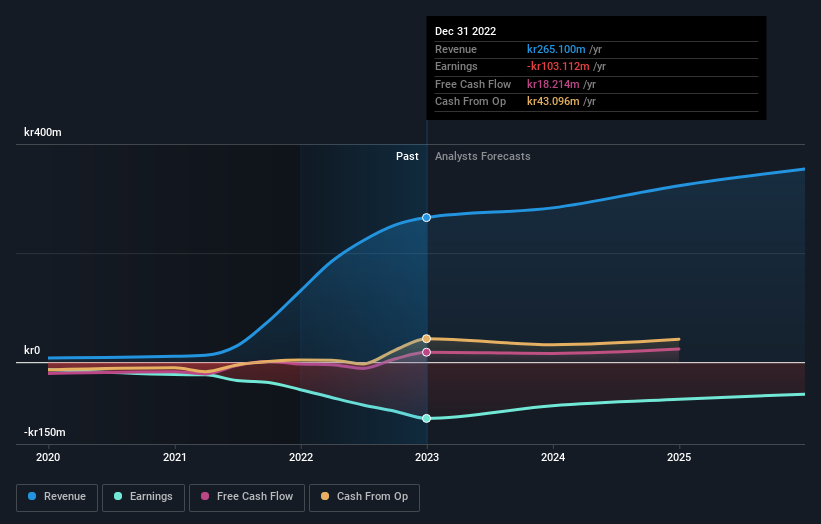Viewport: 821px width, 524px height.
Task: Click the 2022 x-axis label
Action: click(x=301, y=458)
